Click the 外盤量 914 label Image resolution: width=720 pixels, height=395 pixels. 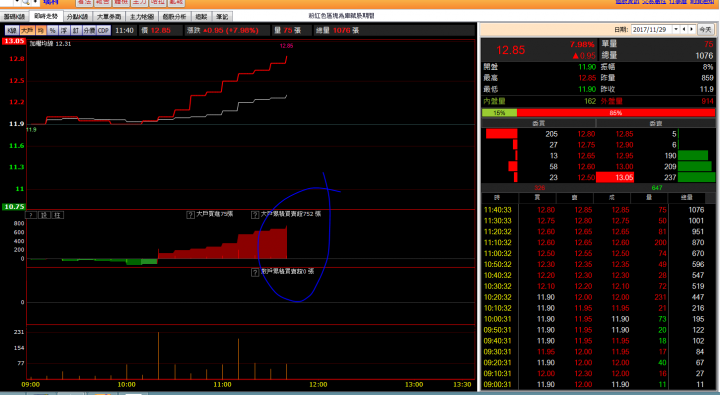[x=657, y=101]
